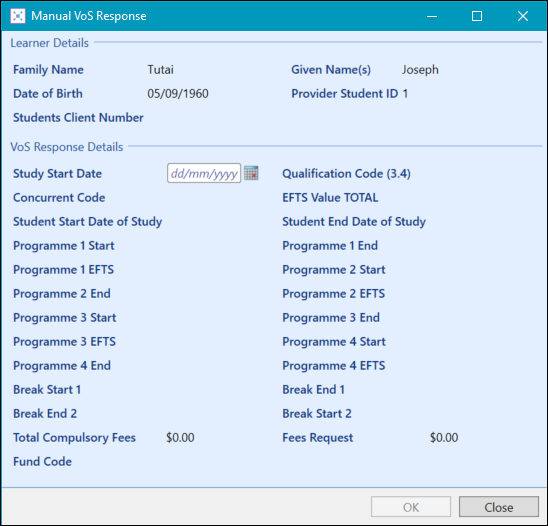Click the Students Client Number label

[78, 118]
